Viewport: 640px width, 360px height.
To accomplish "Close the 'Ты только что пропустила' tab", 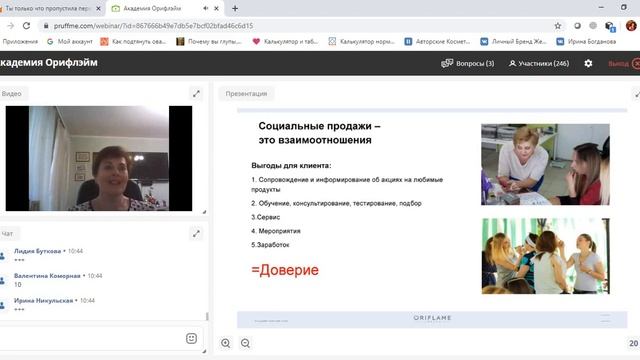I will (98, 8).
